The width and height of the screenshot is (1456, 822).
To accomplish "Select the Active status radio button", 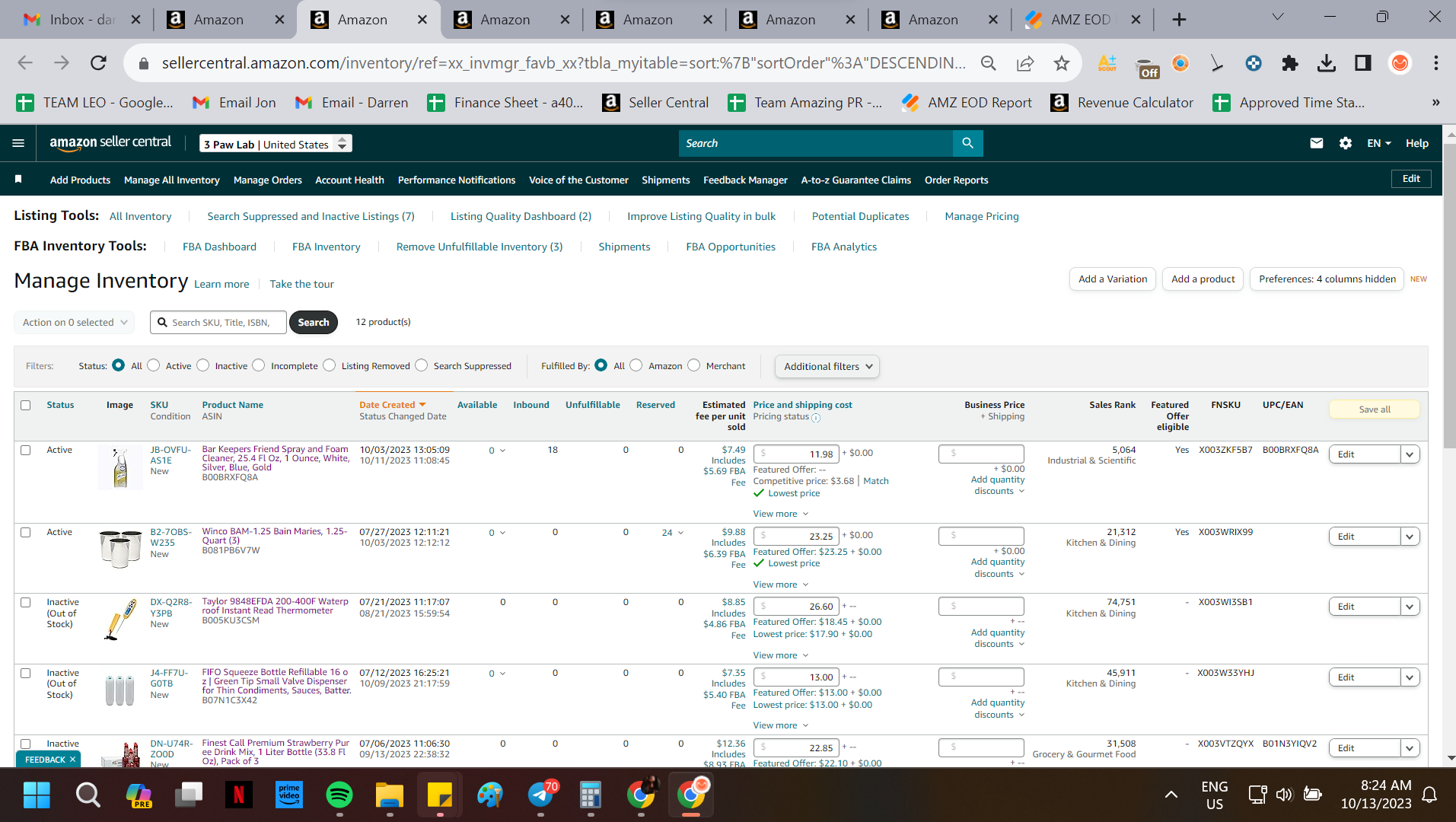I will coord(154,365).
